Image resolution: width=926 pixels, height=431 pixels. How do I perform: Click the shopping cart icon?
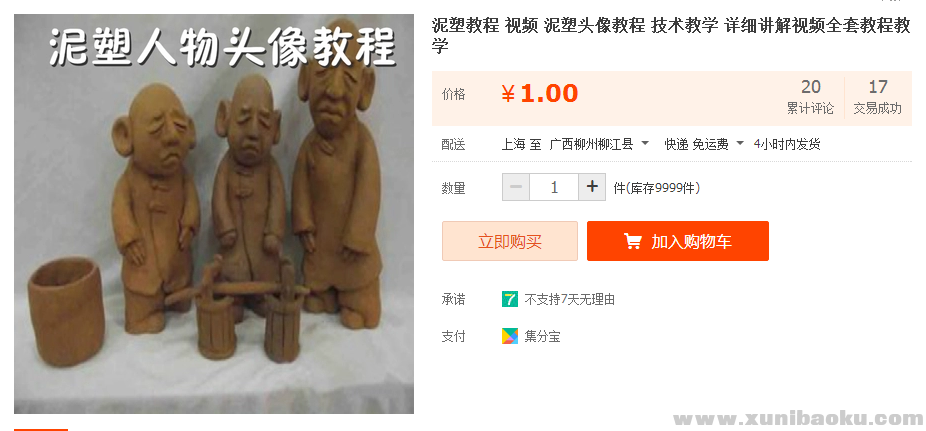coord(632,241)
